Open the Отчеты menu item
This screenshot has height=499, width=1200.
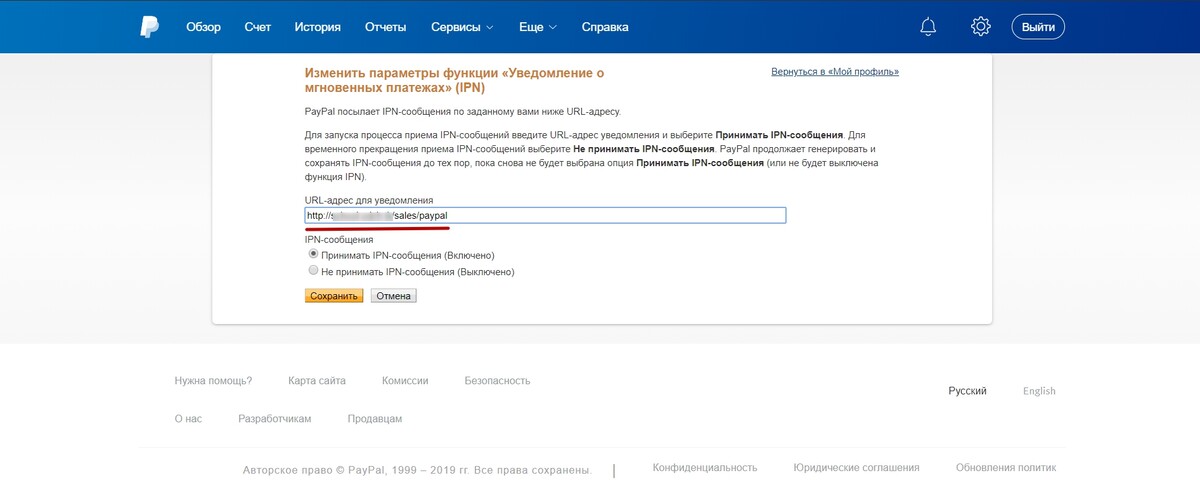coord(386,27)
